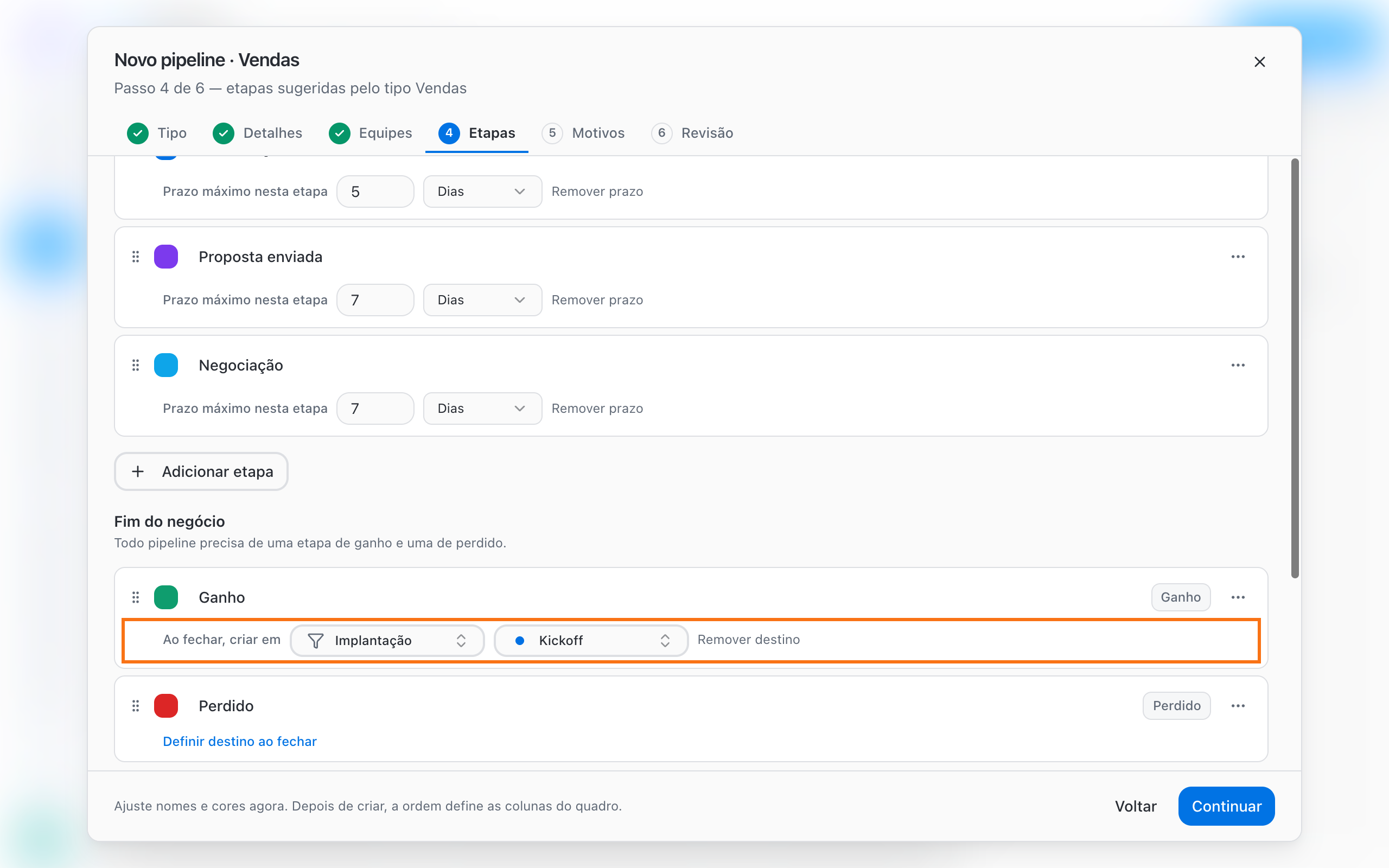Click the funnel icon in Implantação selector
The height and width of the screenshot is (868, 1389).
(315, 640)
